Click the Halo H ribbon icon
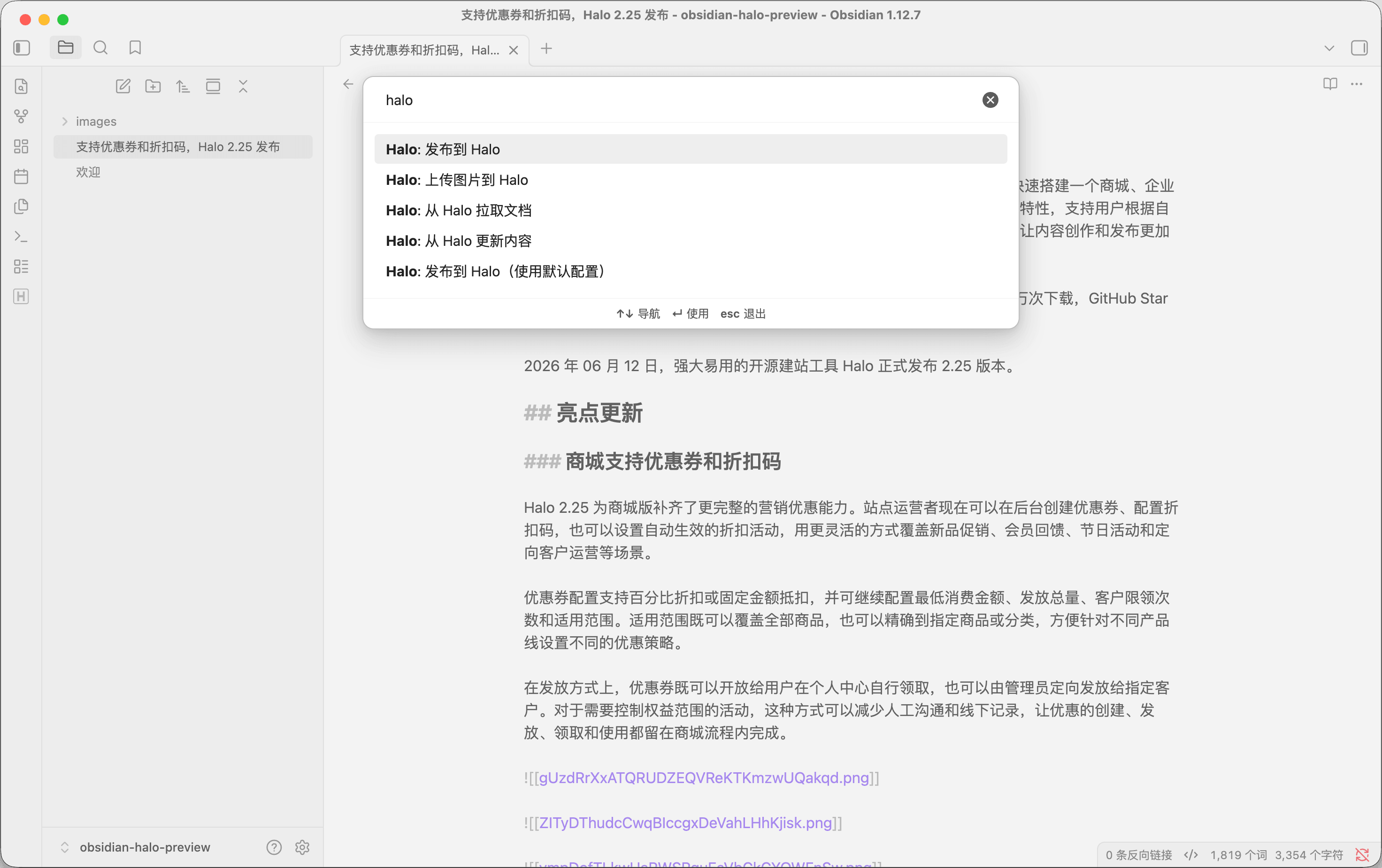 21,297
